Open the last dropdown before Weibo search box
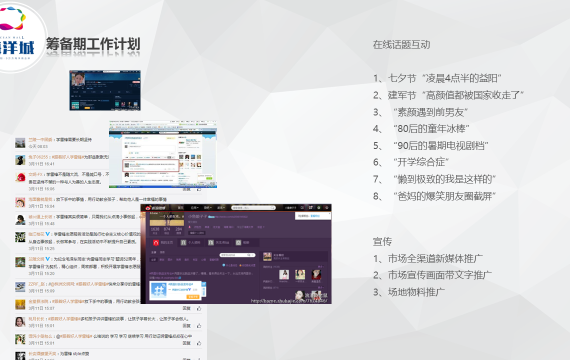The width and height of the screenshot is (570, 360). tap(221, 208)
